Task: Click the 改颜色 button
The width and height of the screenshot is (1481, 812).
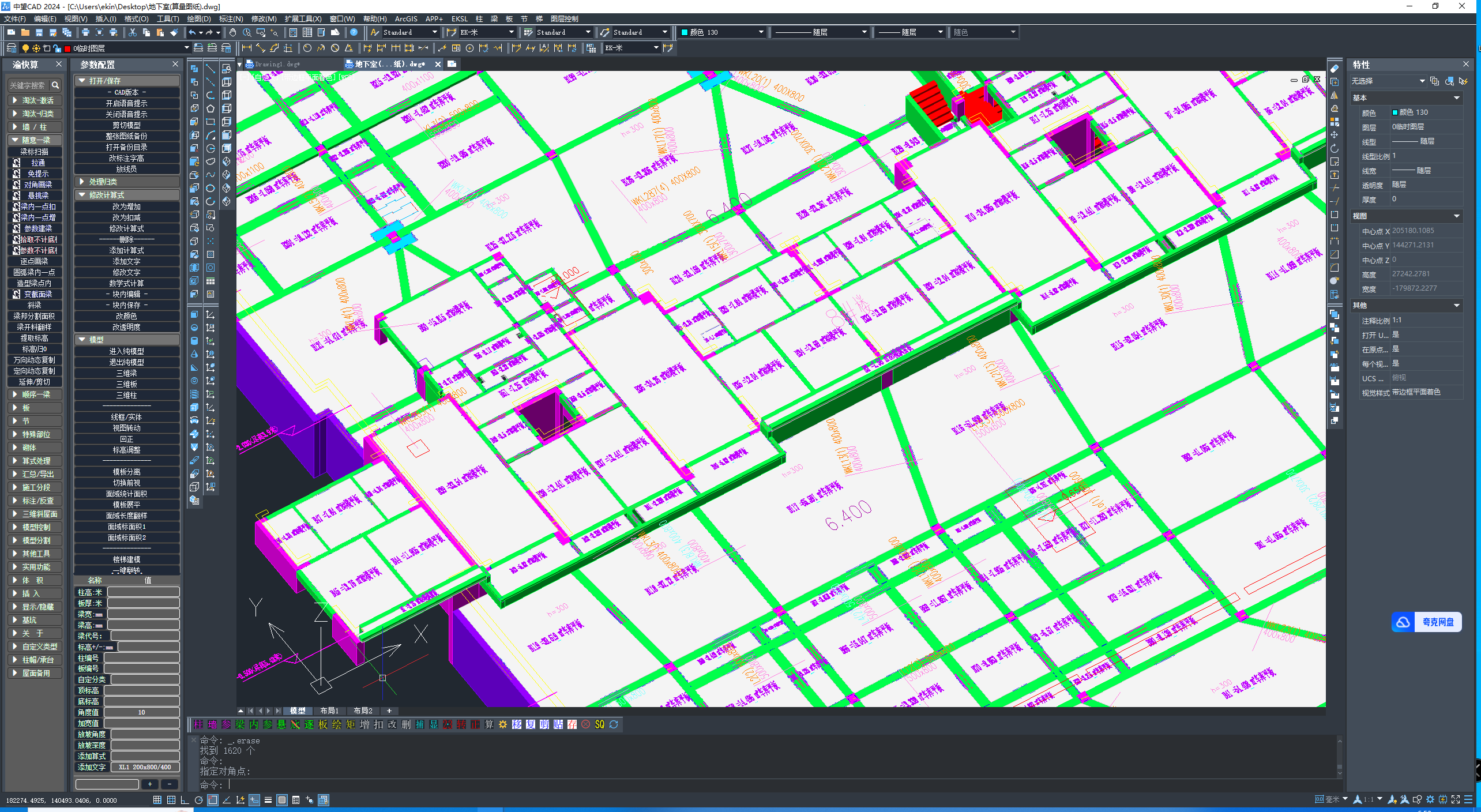Action: click(x=127, y=316)
